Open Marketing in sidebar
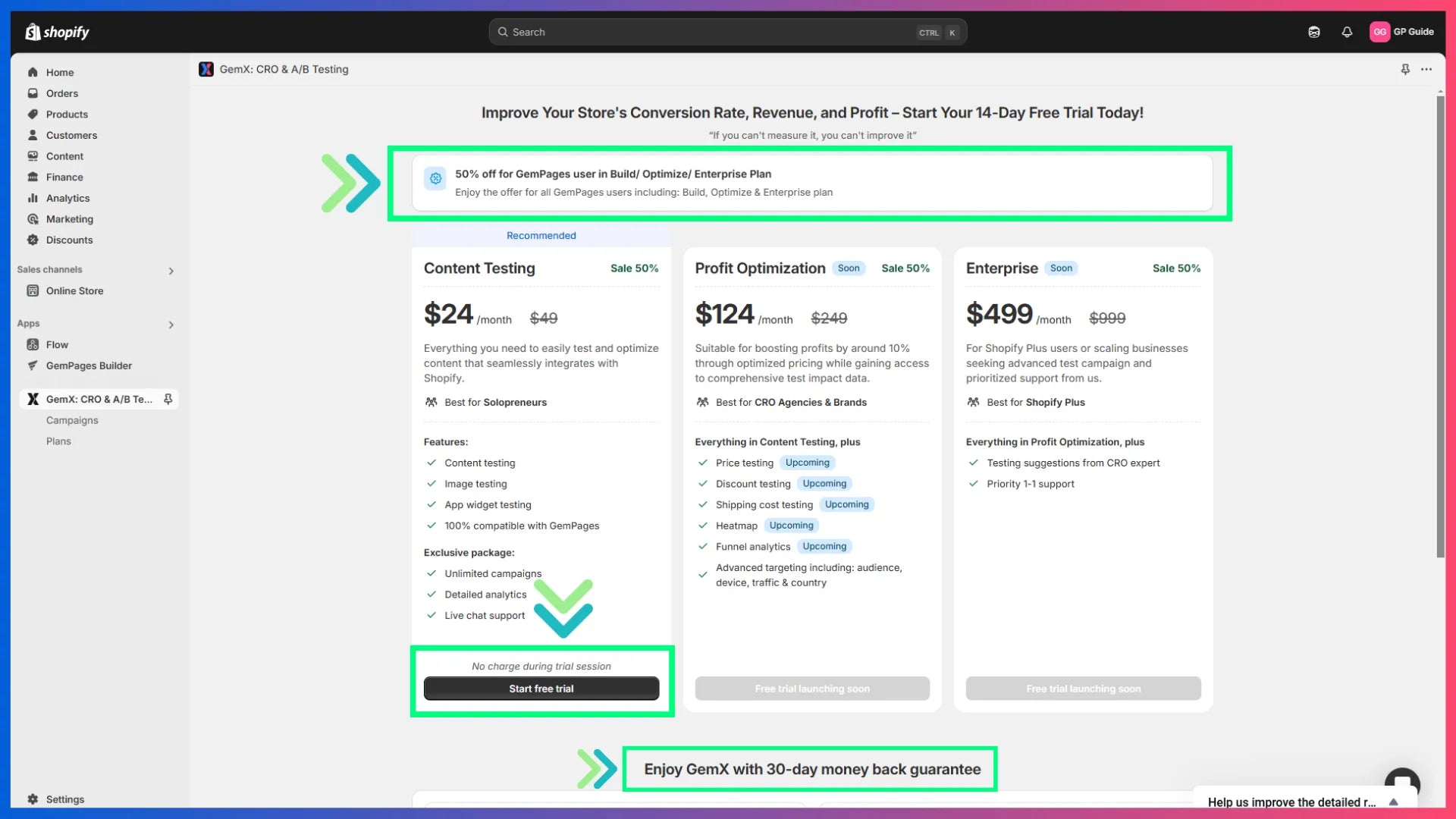This screenshot has height=819, width=1456. tap(70, 219)
